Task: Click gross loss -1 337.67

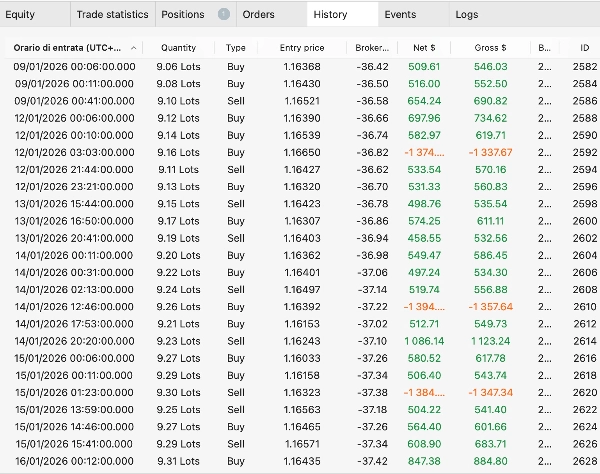Action: (490, 153)
